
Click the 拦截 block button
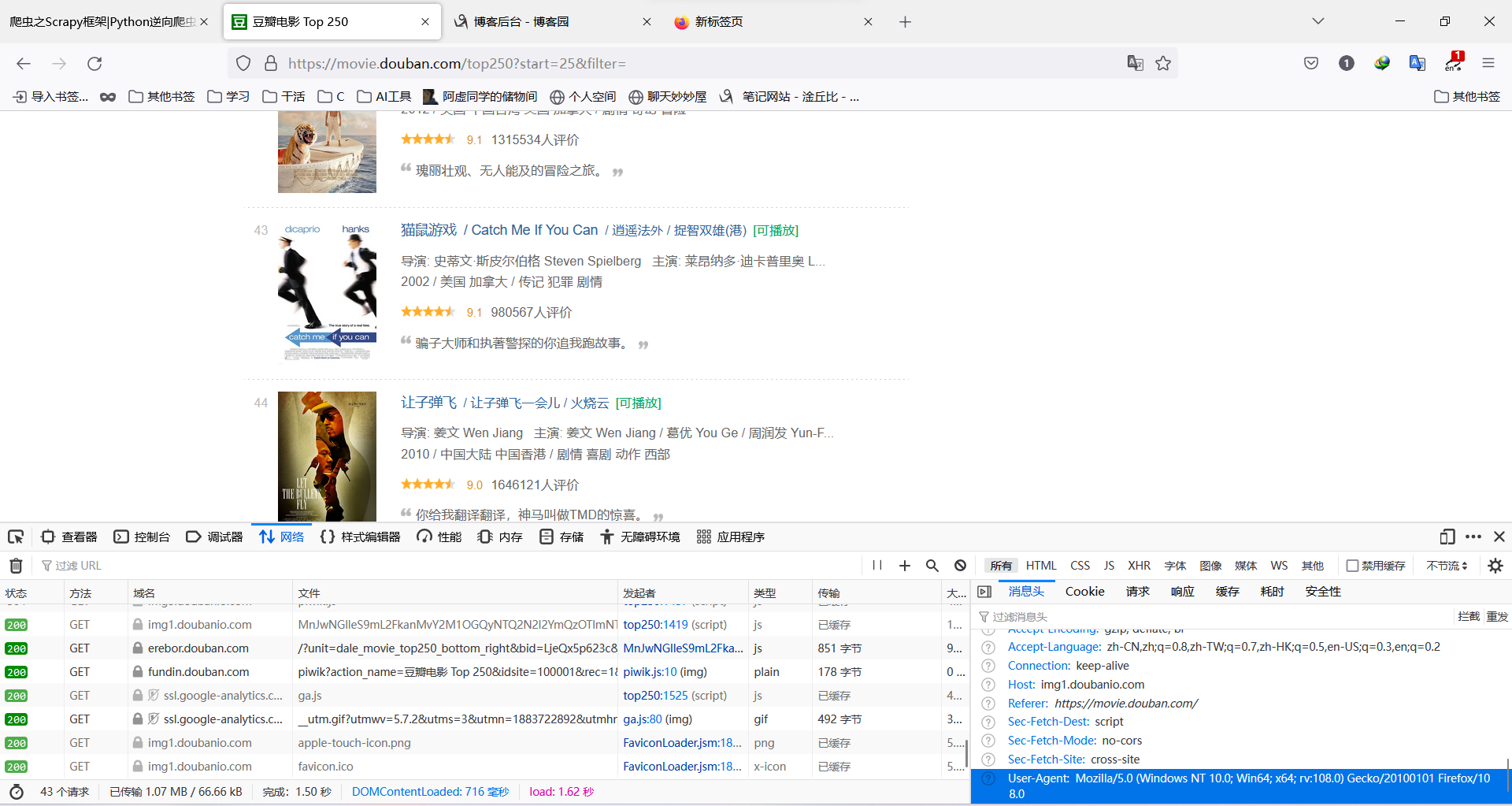coord(1469,616)
